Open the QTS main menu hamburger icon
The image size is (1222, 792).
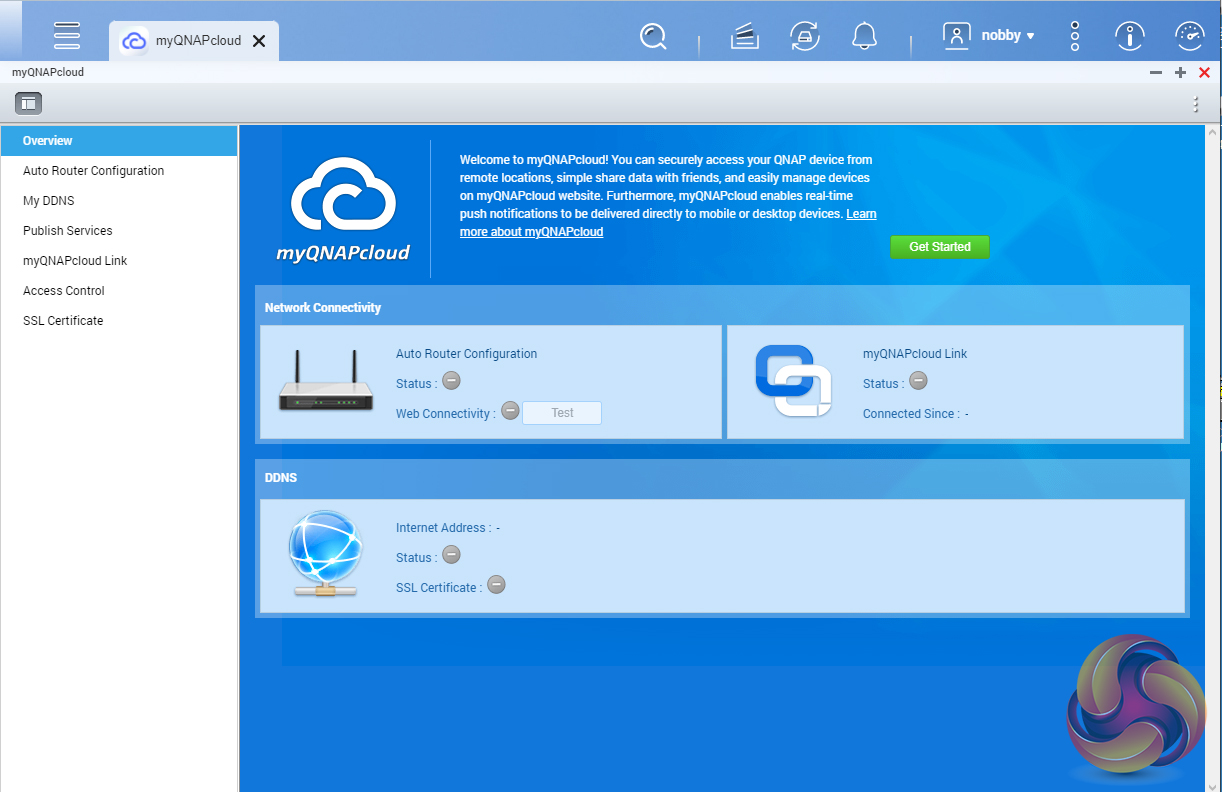pyautogui.click(x=67, y=35)
